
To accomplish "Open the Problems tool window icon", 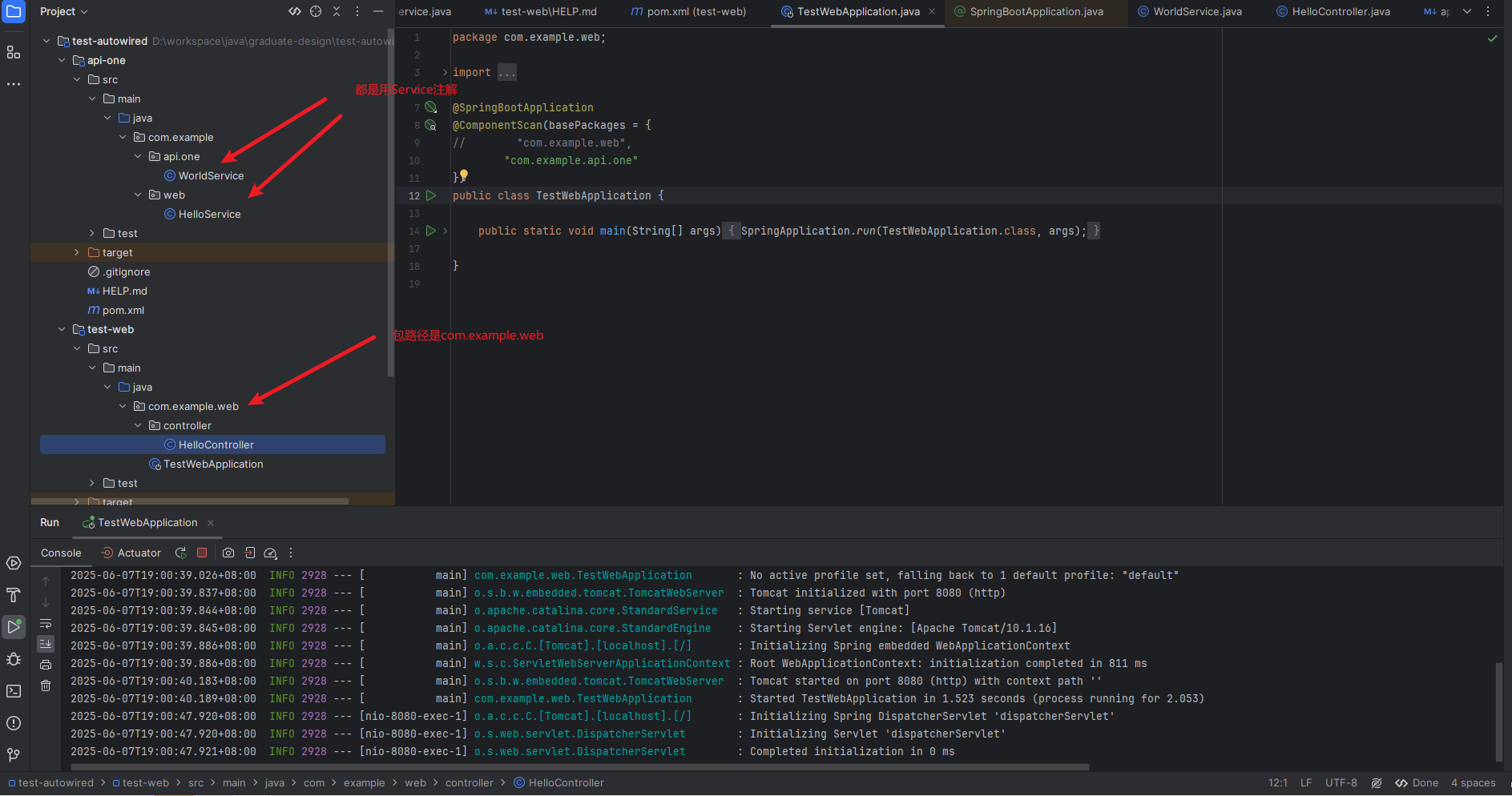I will click(x=14, y=723).
